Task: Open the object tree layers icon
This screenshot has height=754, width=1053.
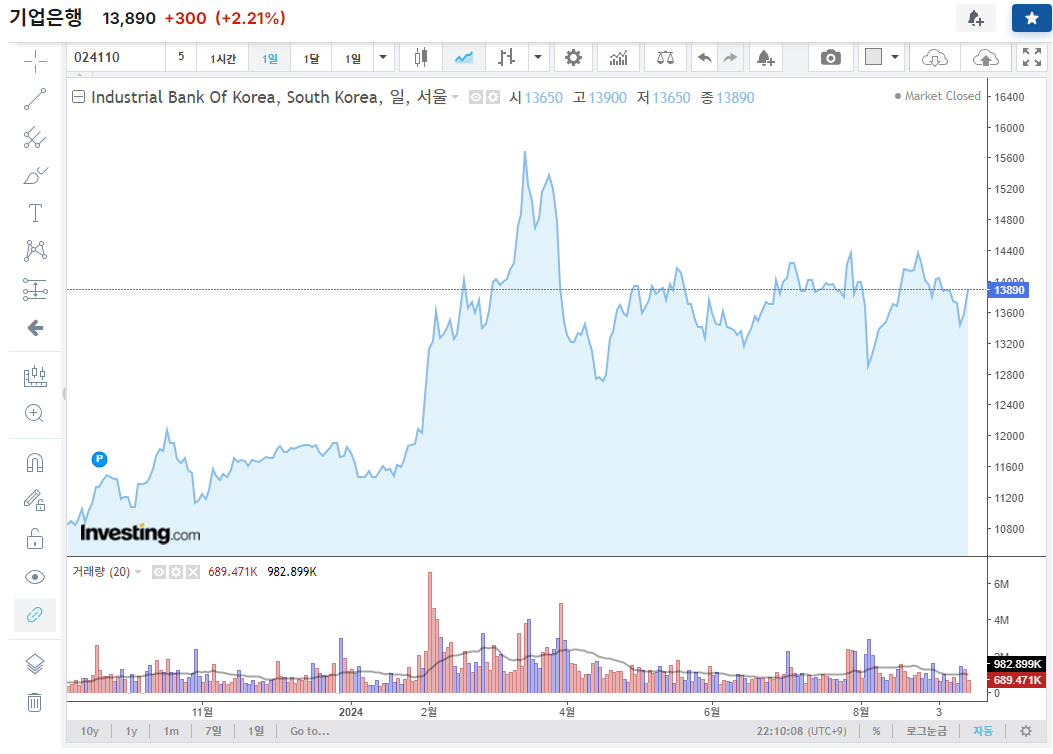Action: pos(35,664)
